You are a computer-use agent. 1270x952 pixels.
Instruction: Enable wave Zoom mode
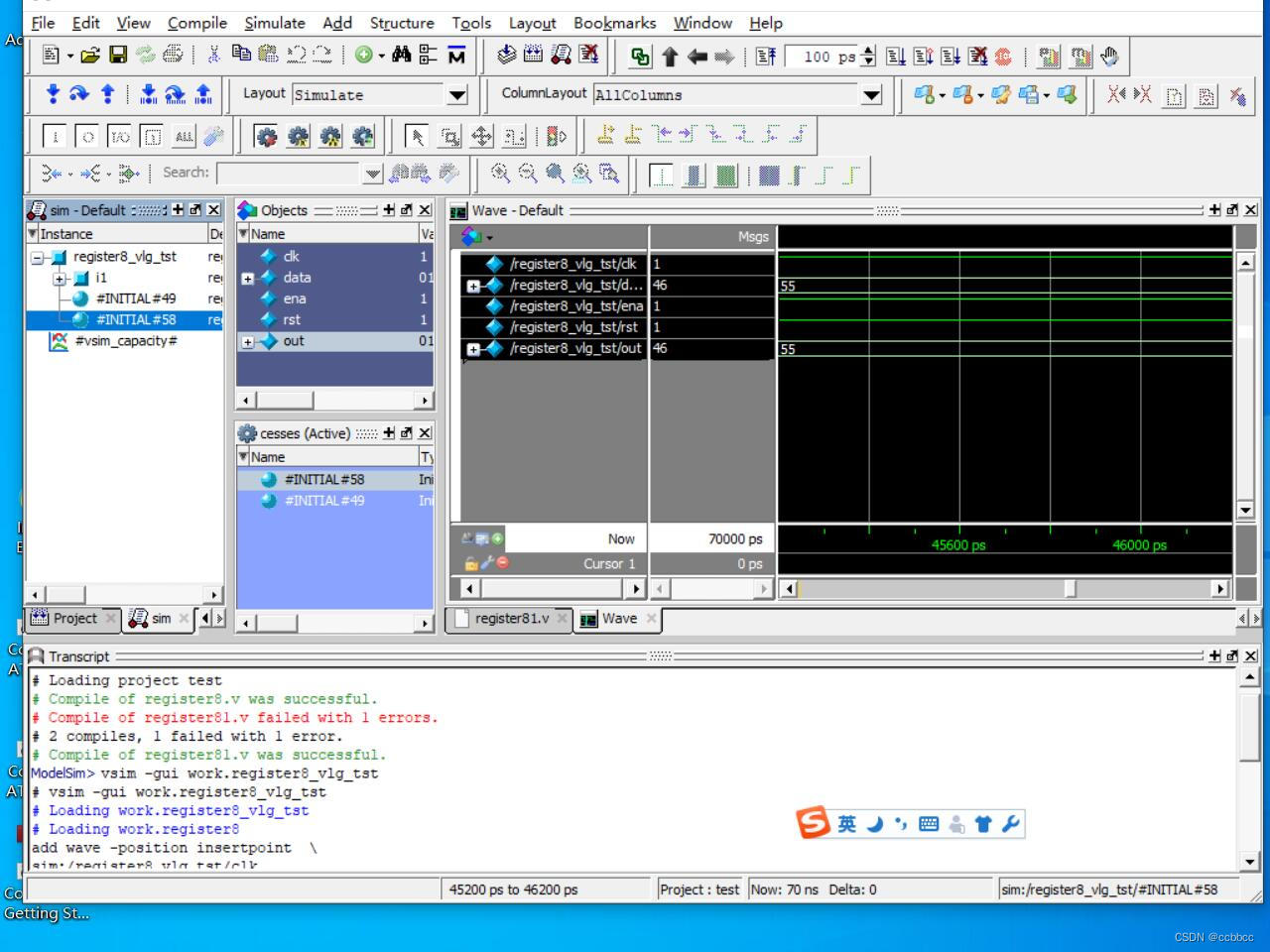click(x=449, y=136)
